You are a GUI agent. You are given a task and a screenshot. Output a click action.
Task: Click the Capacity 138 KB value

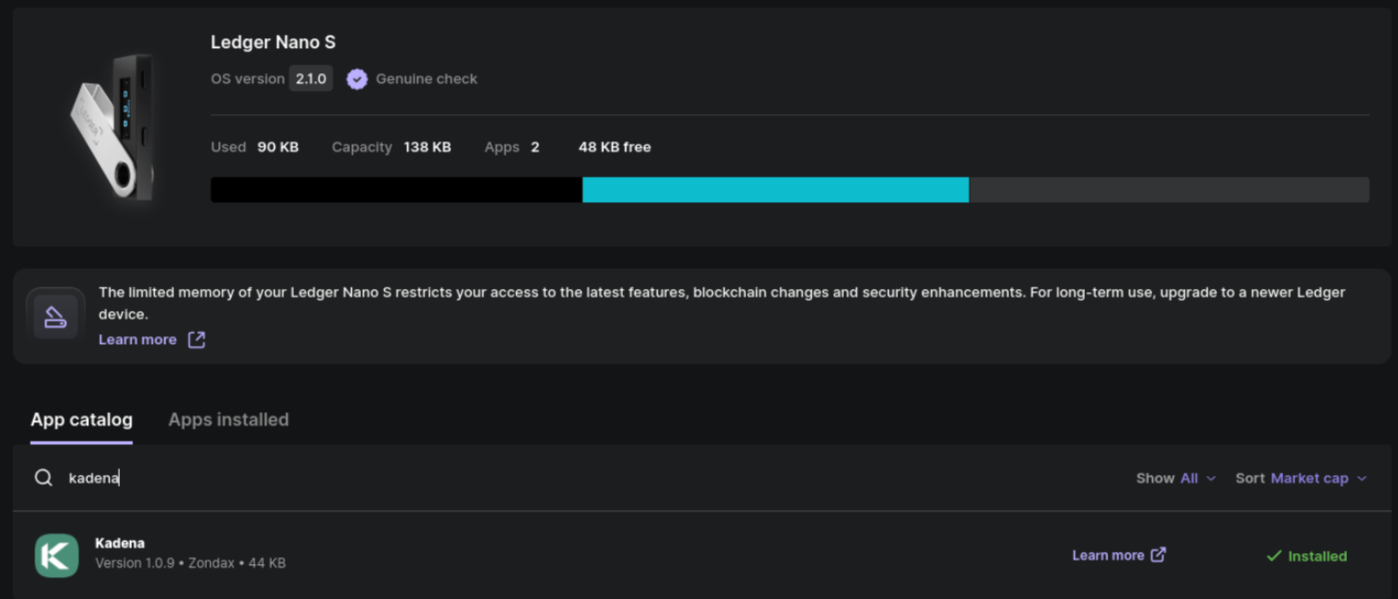click(427, 147)
